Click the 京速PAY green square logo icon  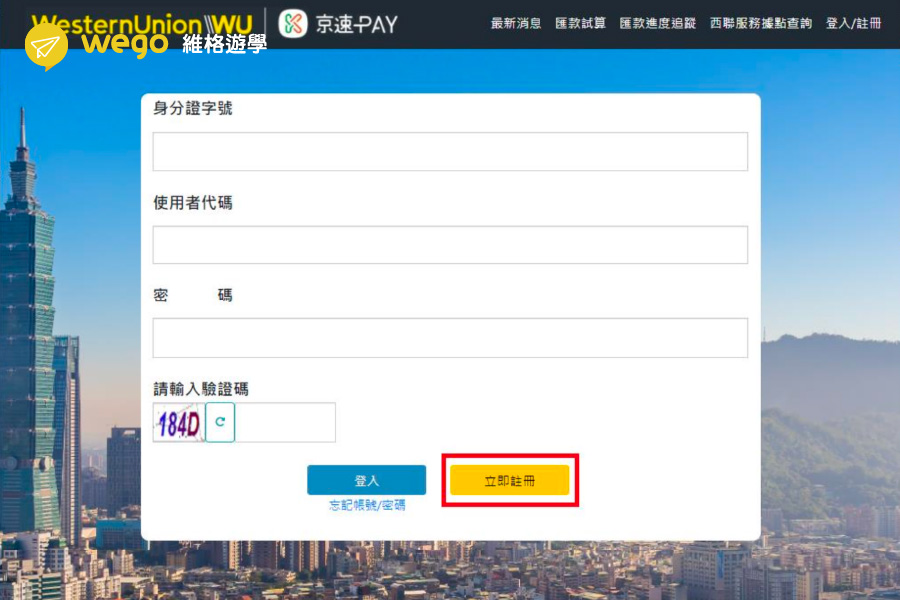293,23
